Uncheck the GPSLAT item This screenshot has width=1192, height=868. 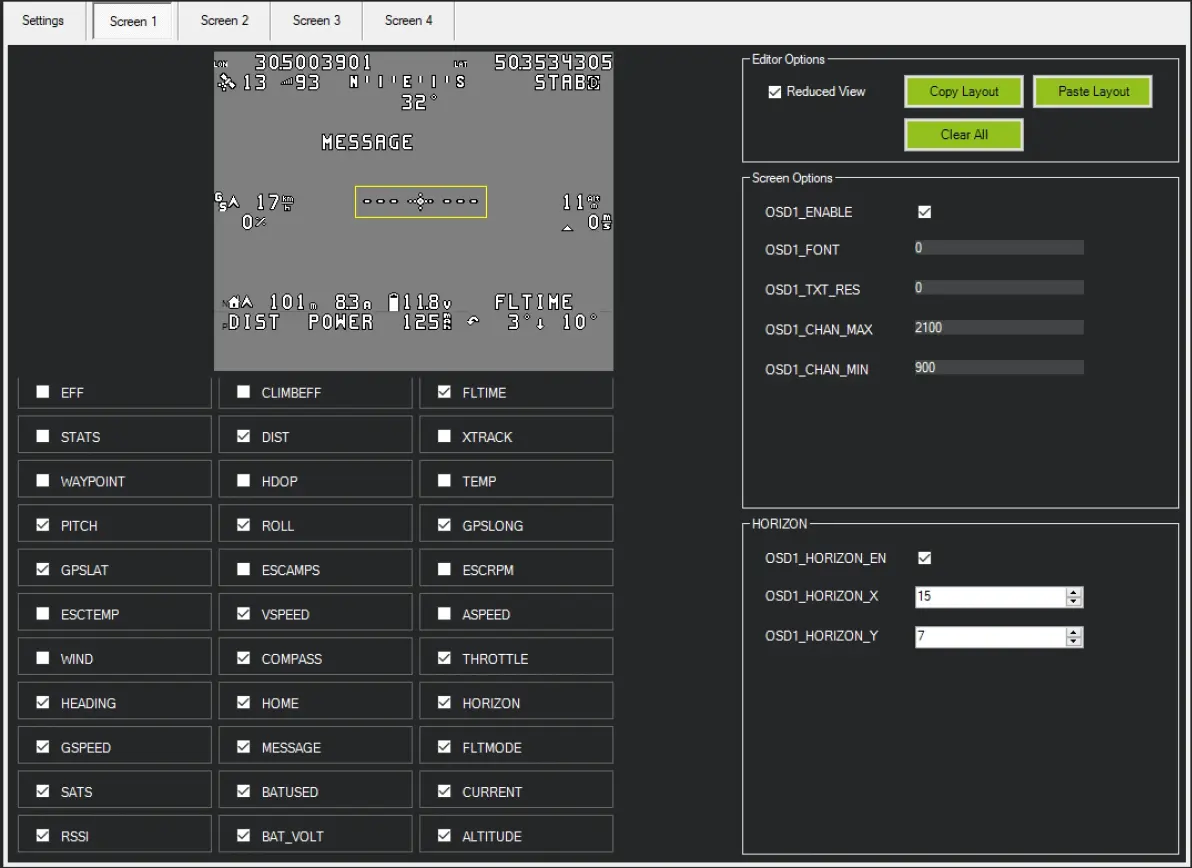43,569
